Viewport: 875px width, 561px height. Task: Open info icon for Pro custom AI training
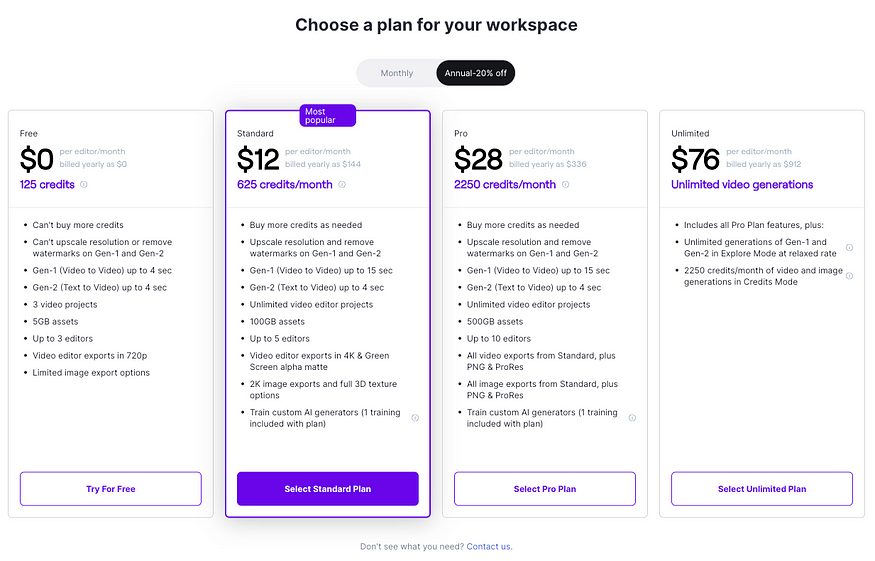pyautogui.click(x=632, y=418)
